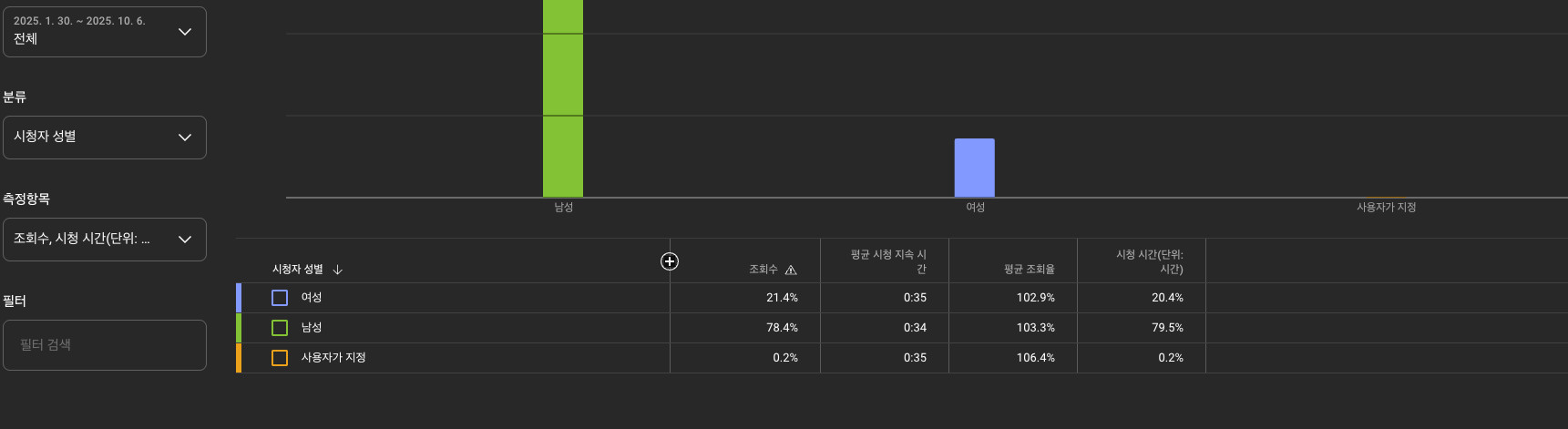The width and height of the screenshot is (1568, 429).
Task: Click the 필터 검색 input field
Action: point(105,345)
